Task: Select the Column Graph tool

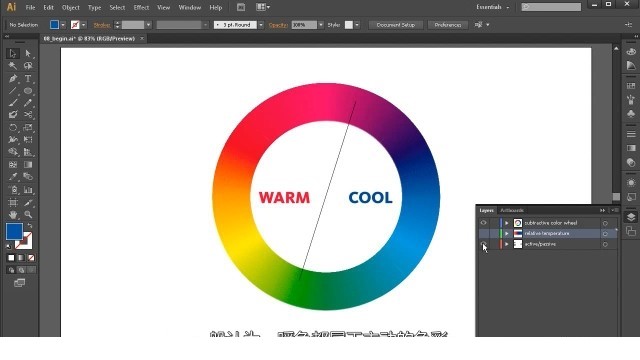Action: click(x=28, y=190)
